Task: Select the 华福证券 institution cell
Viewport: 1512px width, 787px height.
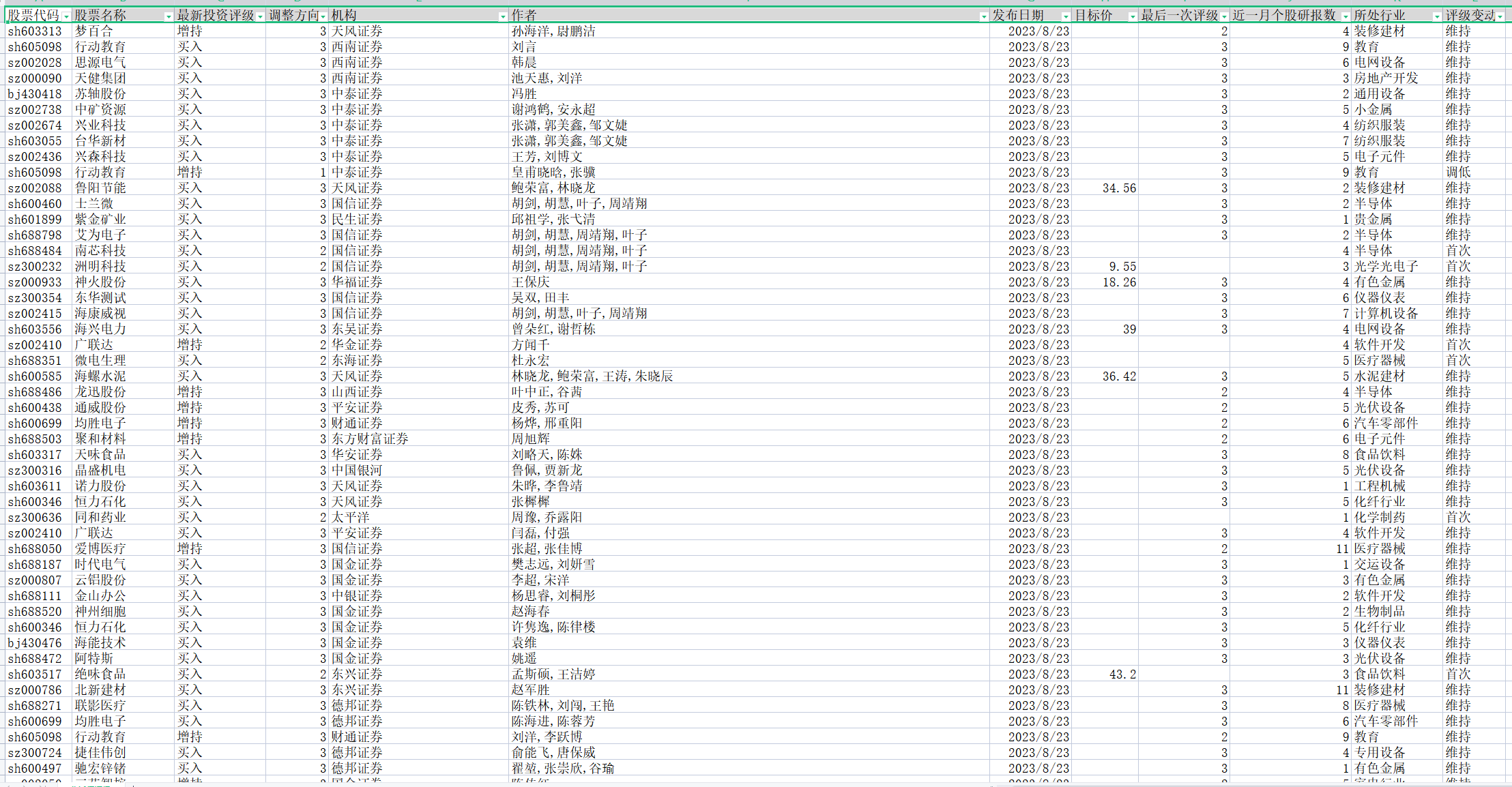Action: tap(418, 282)
